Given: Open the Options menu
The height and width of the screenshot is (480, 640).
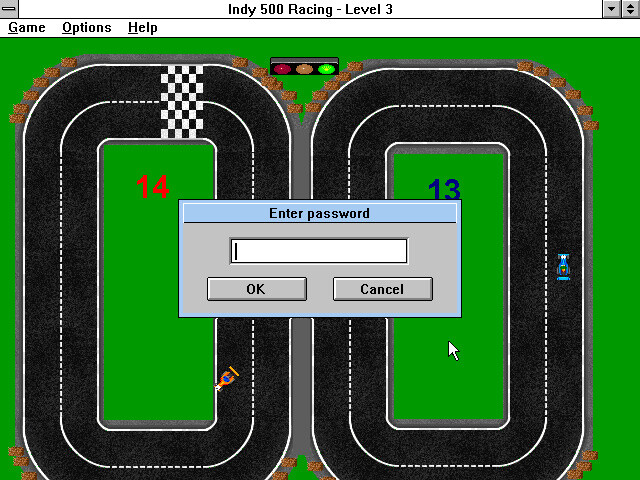Looking at the screenshot, I should [87, 28].
